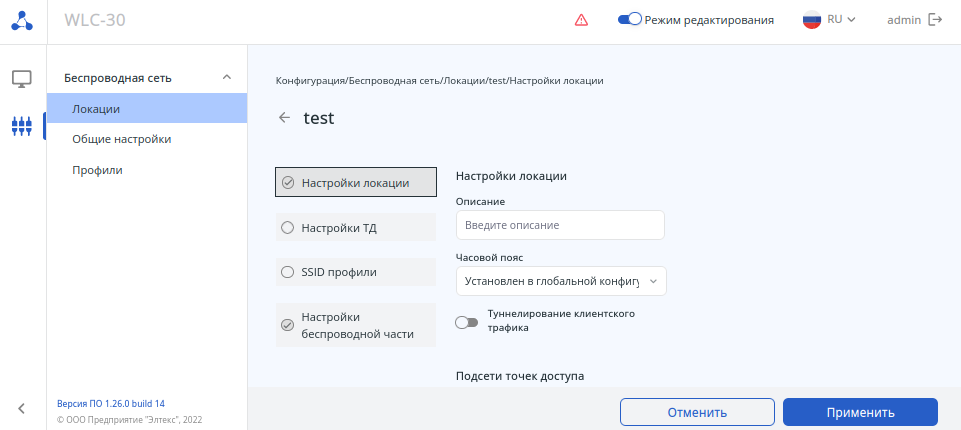Open the time zone dropdown
Viewport: 961px width, 430px height.
(x=560, y=281)
